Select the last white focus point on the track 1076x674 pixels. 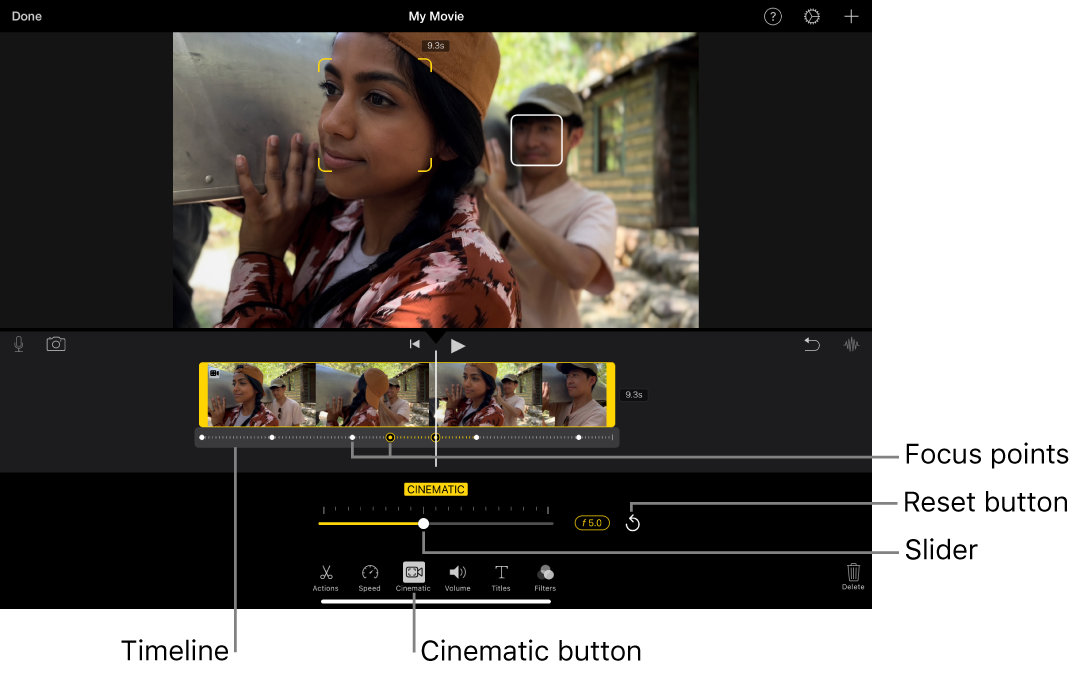tap(578, 437)
